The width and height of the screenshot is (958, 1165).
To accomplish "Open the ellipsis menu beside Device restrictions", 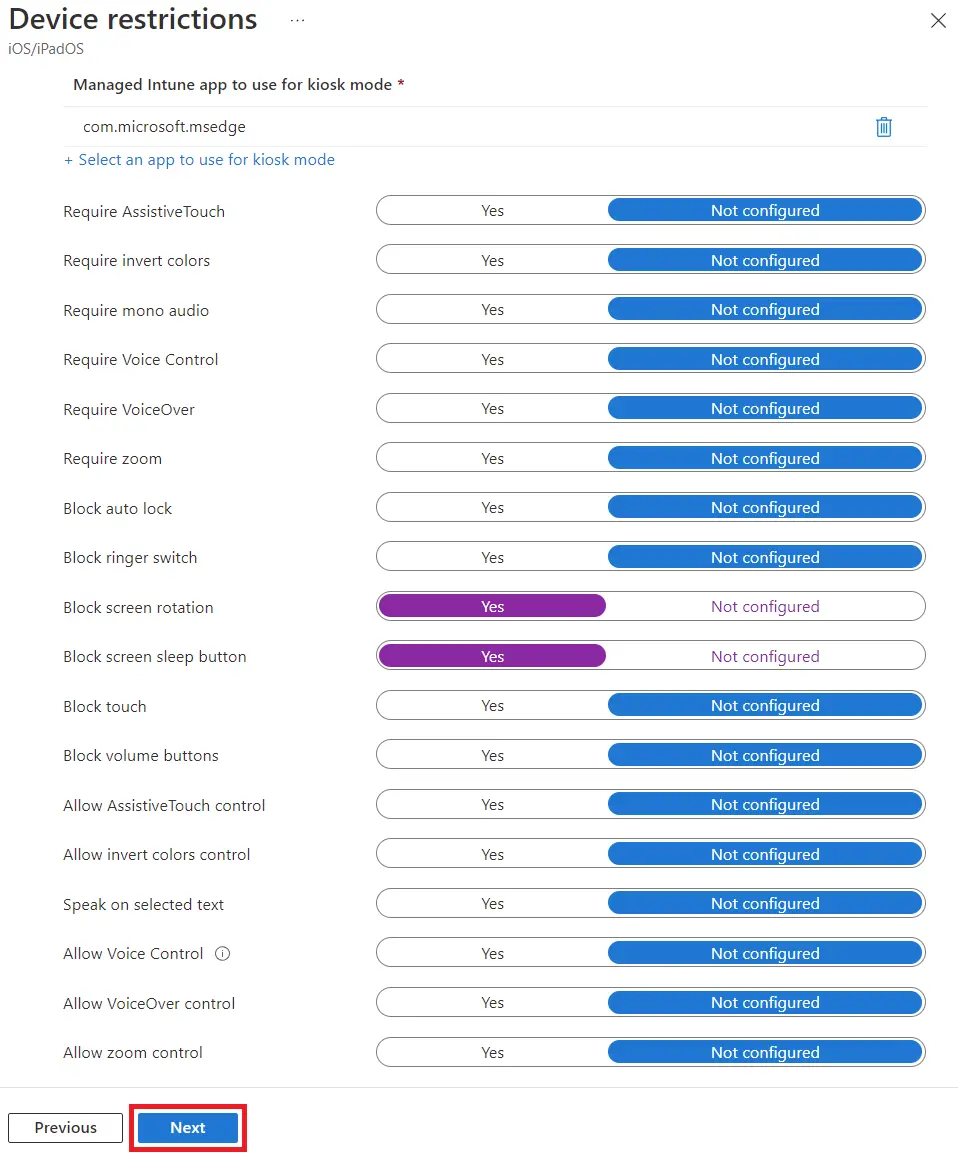I will (297, 20).
